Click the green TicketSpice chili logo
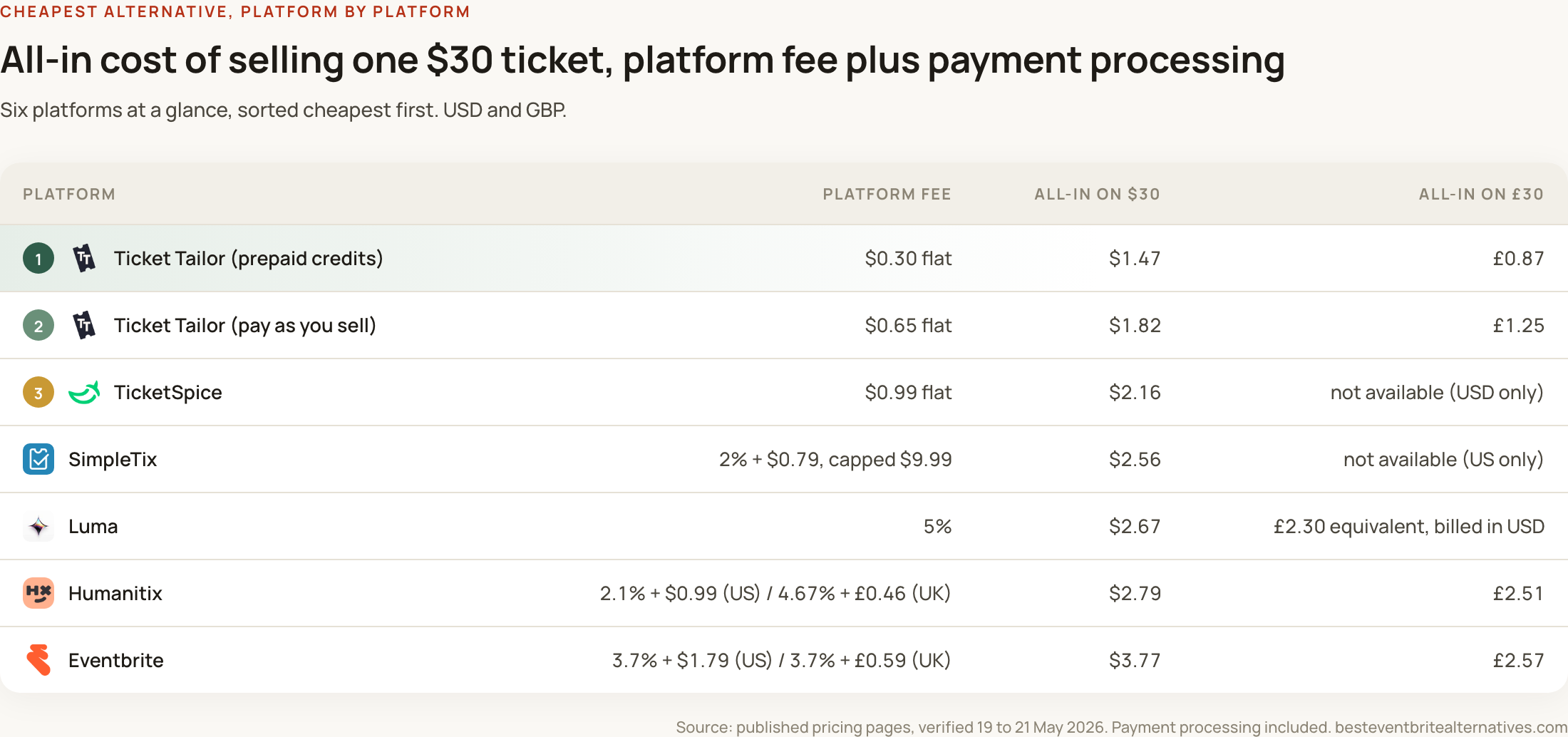 click(x=84, y=392)
